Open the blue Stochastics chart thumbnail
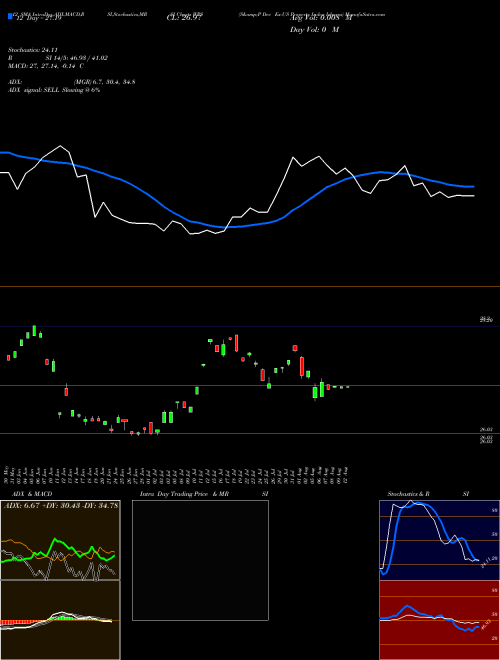Screen dimensions: 500x660 pyautogui.click(x=439, y=540)
